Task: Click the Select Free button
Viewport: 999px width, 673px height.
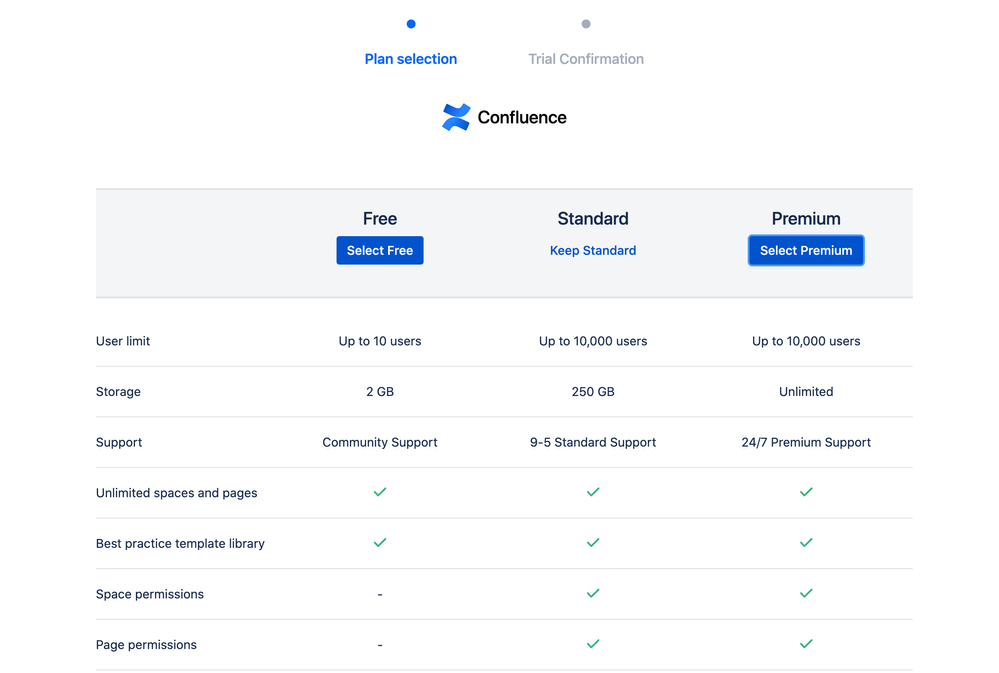Action: pyautogui.click(x=380, y=250)
